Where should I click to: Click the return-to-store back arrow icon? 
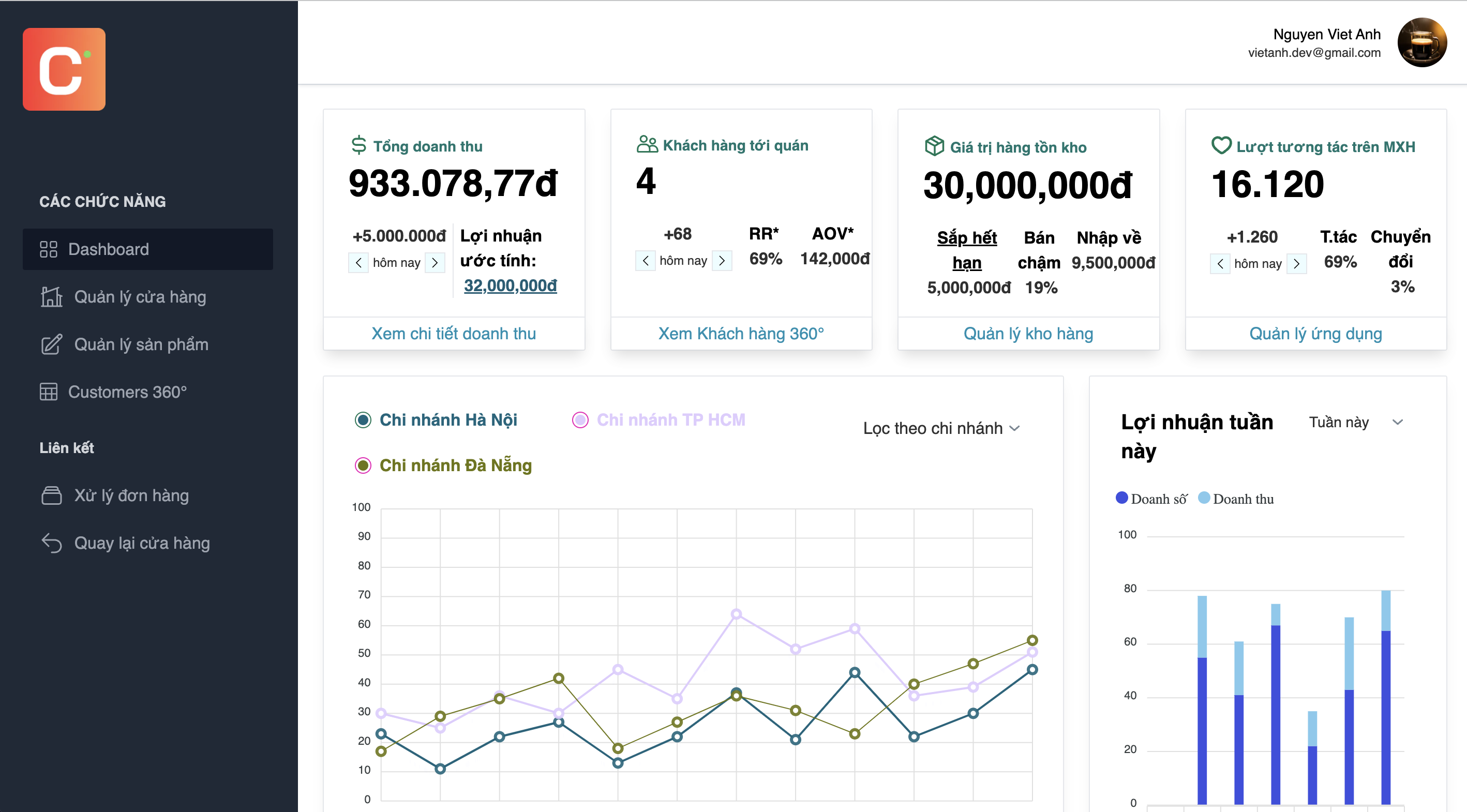point(51,543)
